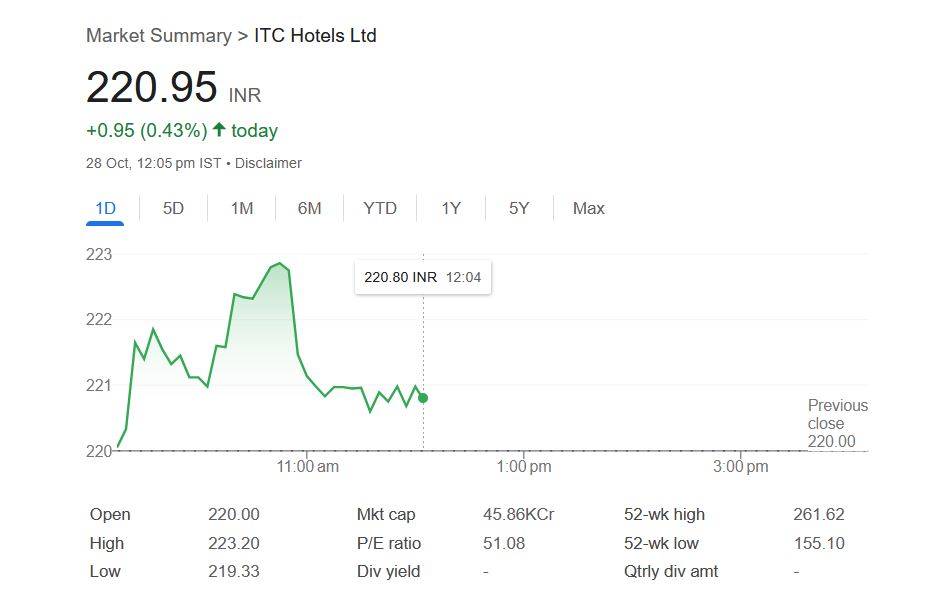The height and width of the screenshot is (609, 925).
Task: Show the 6M chart view
Action: (x=309, y=208)
